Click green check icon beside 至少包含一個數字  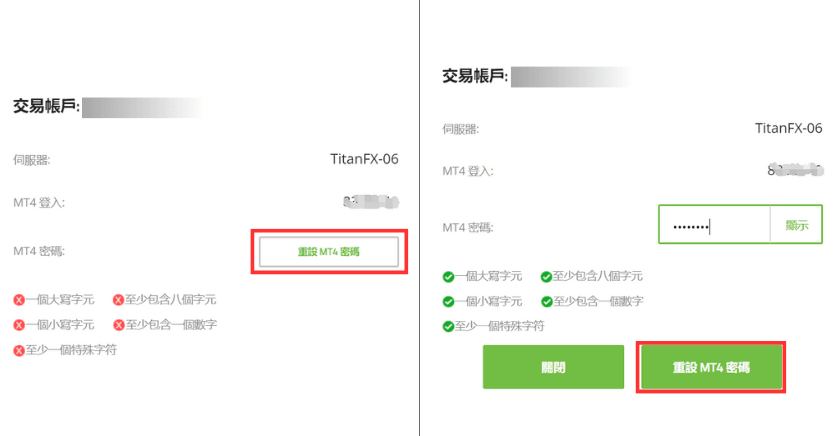point(546,302)
